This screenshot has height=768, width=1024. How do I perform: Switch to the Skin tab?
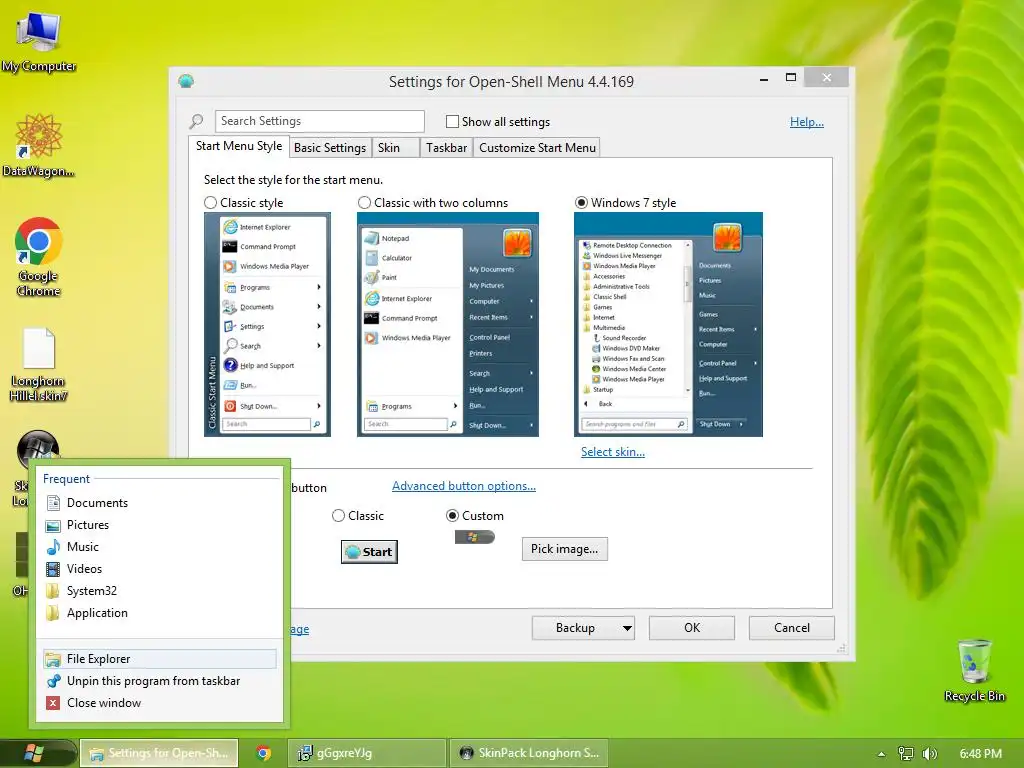pyautogui.click(x=395, y=148)
